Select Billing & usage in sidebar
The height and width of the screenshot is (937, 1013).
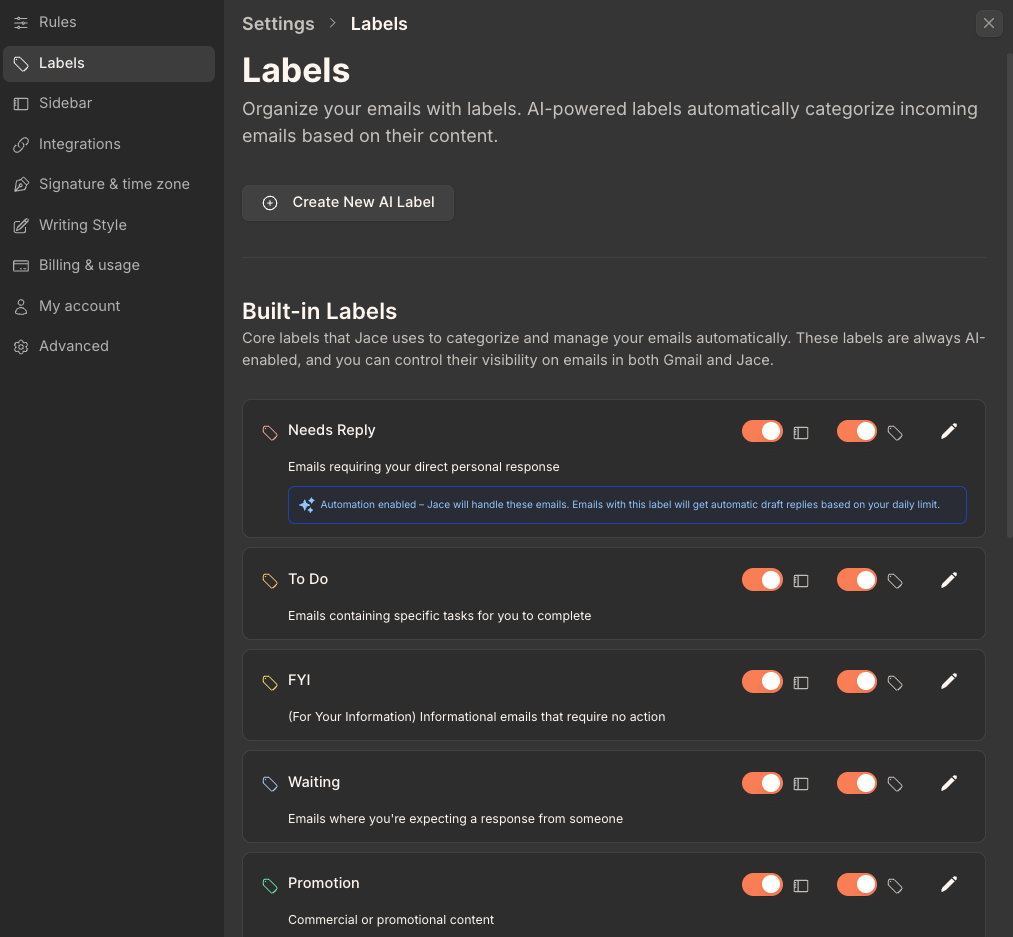tap(89, 265)
